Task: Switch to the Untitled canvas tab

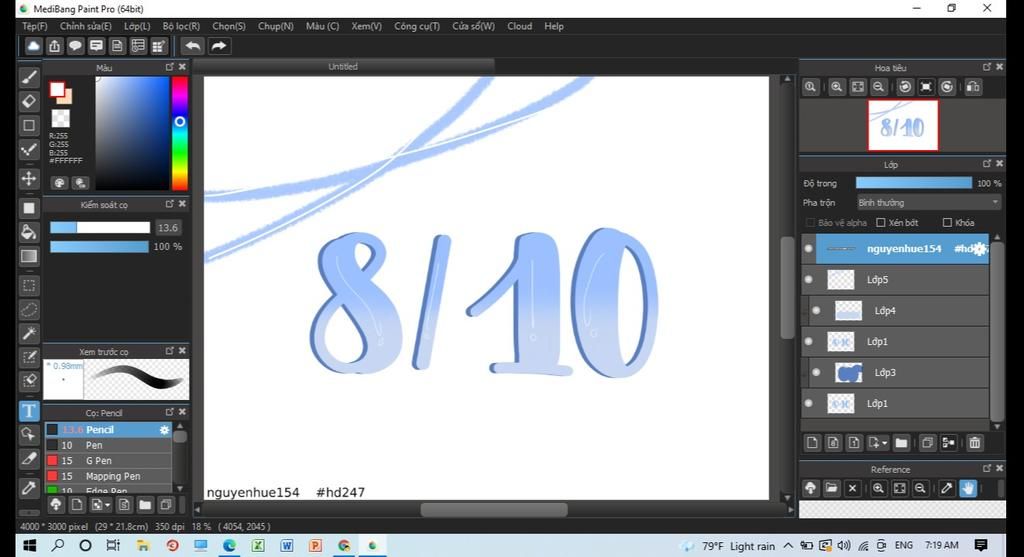Action: 344,67
